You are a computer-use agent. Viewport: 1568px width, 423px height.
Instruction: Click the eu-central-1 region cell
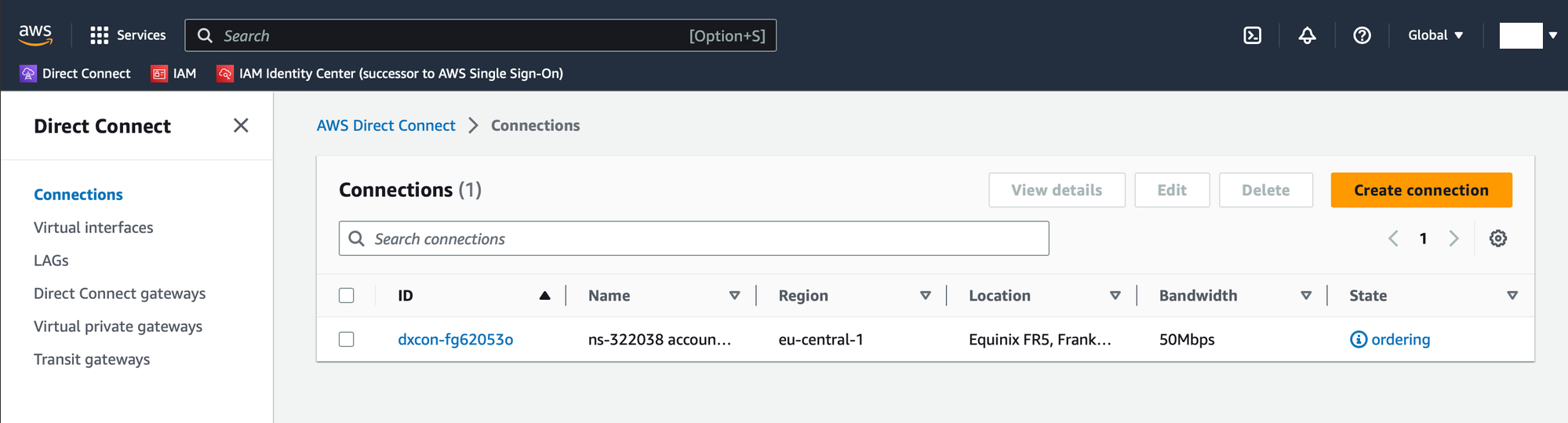821,340
